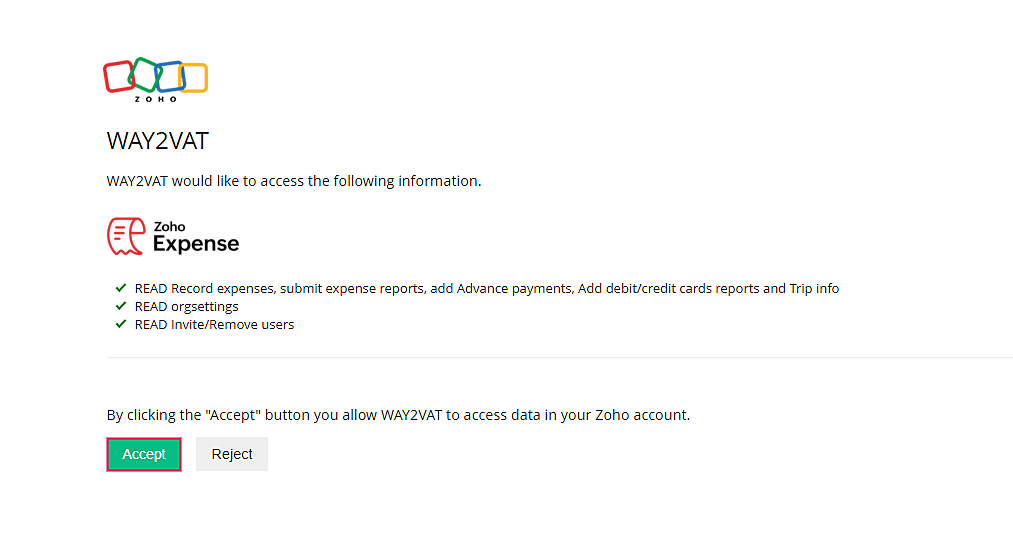The height and width of the screenshot is (546, 1013).
Task: Click the yellow square in the Zoho logo
Action: (194, 78)
